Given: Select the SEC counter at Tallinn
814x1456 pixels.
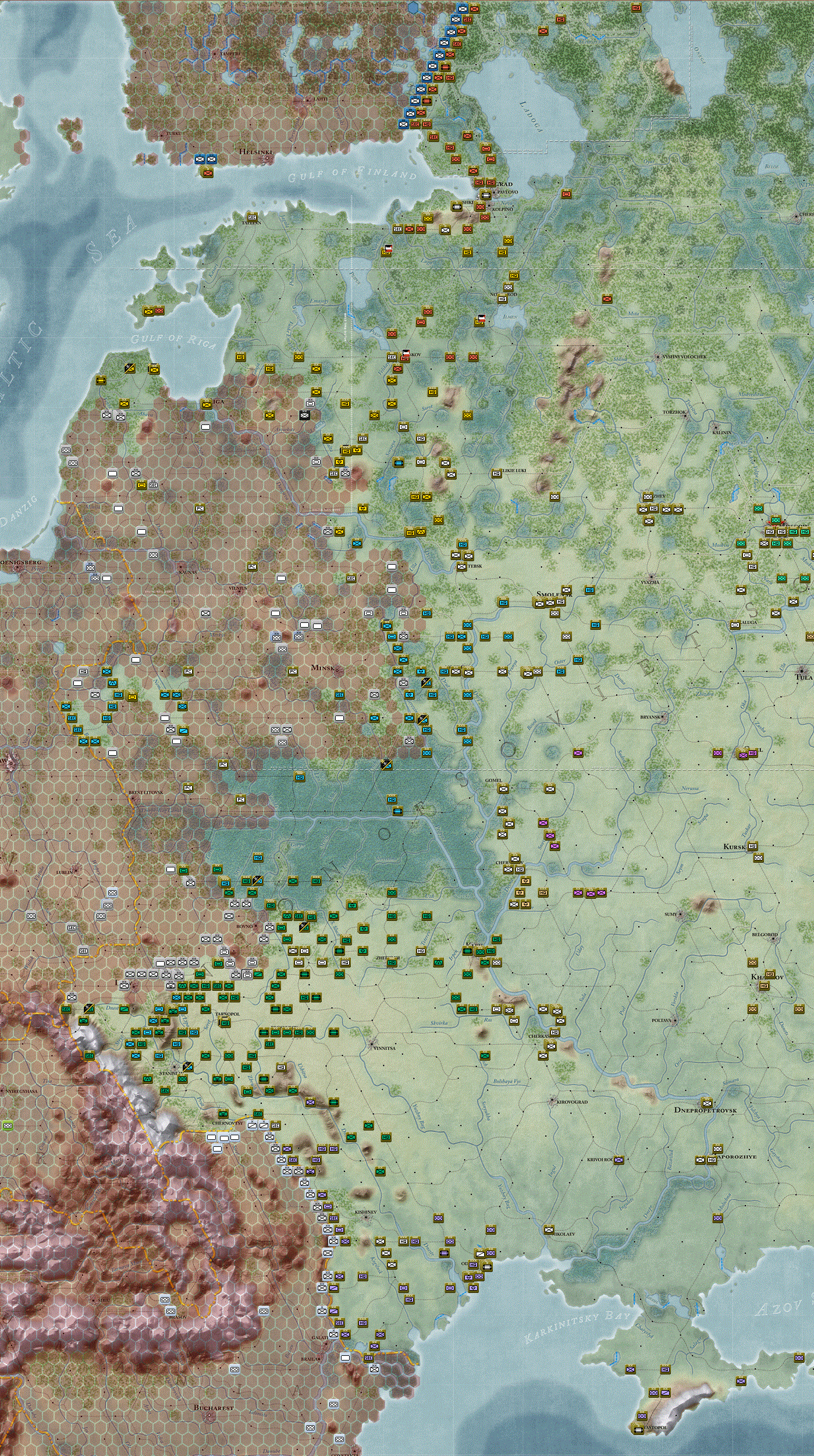Looking at the screenshot, I should click(x=252, y=217).
